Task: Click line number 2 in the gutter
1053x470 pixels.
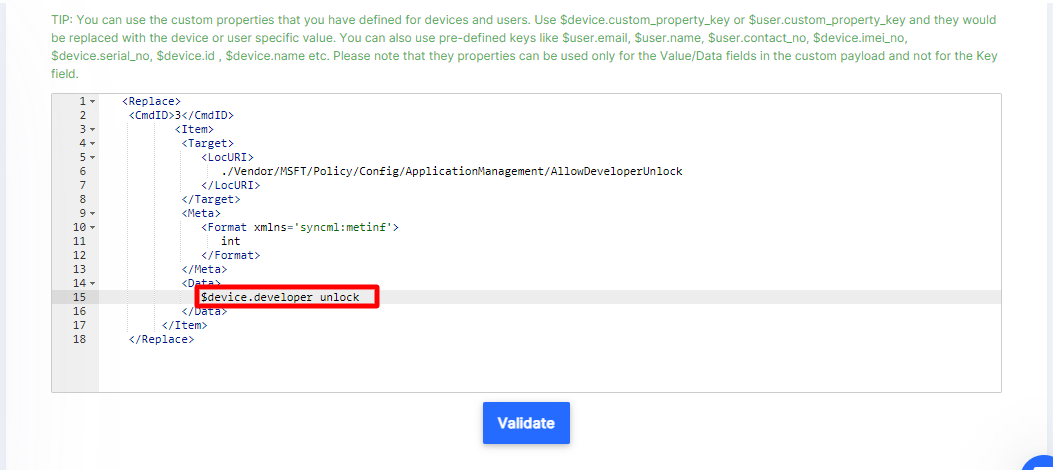Action: coord(83,115)
